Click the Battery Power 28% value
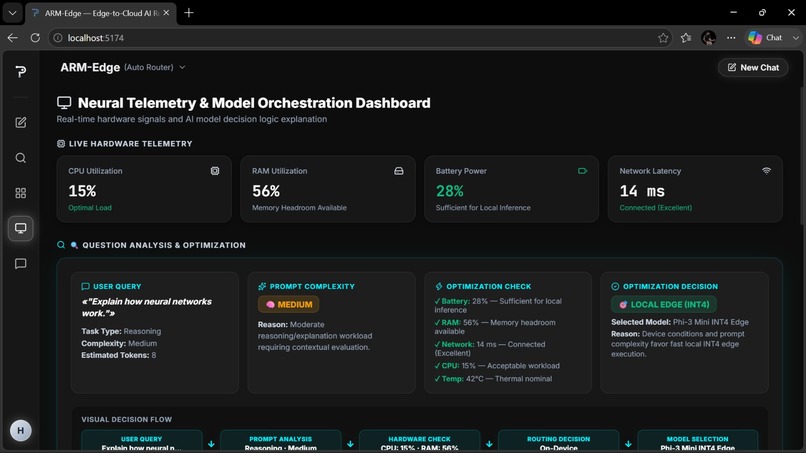This screenshot has height=453, width=806. pos(450,191)
